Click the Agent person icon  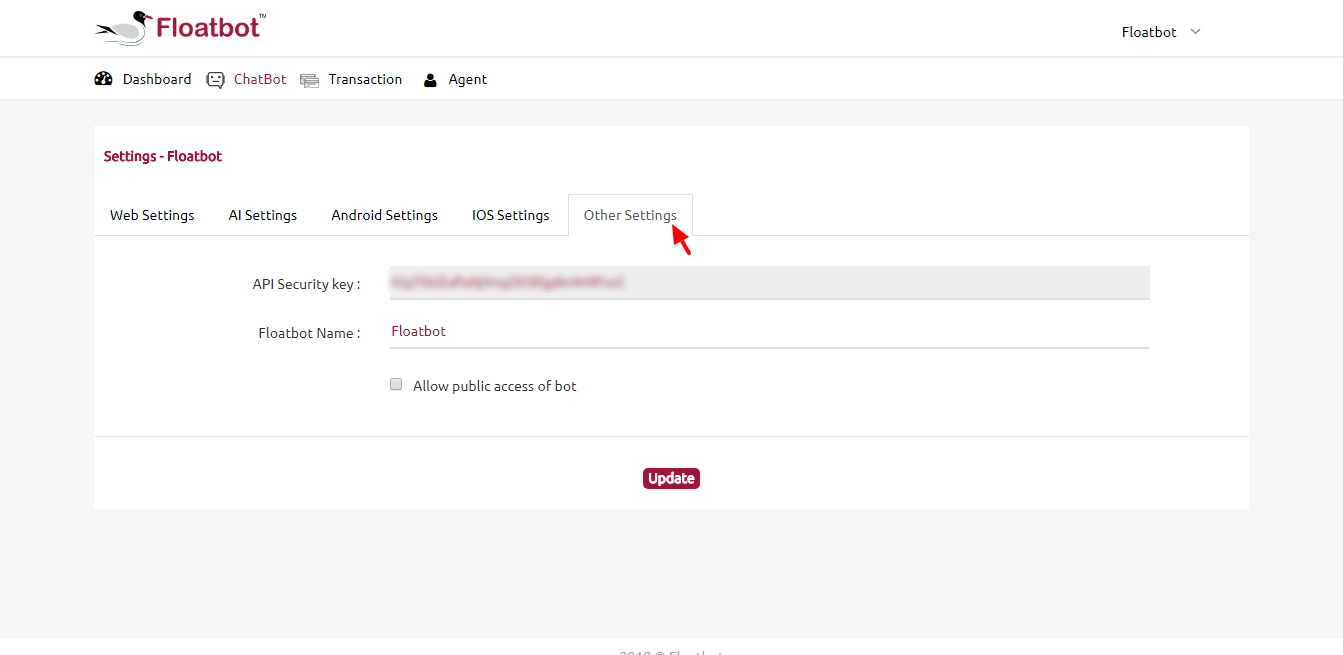(x=430, y=80)
